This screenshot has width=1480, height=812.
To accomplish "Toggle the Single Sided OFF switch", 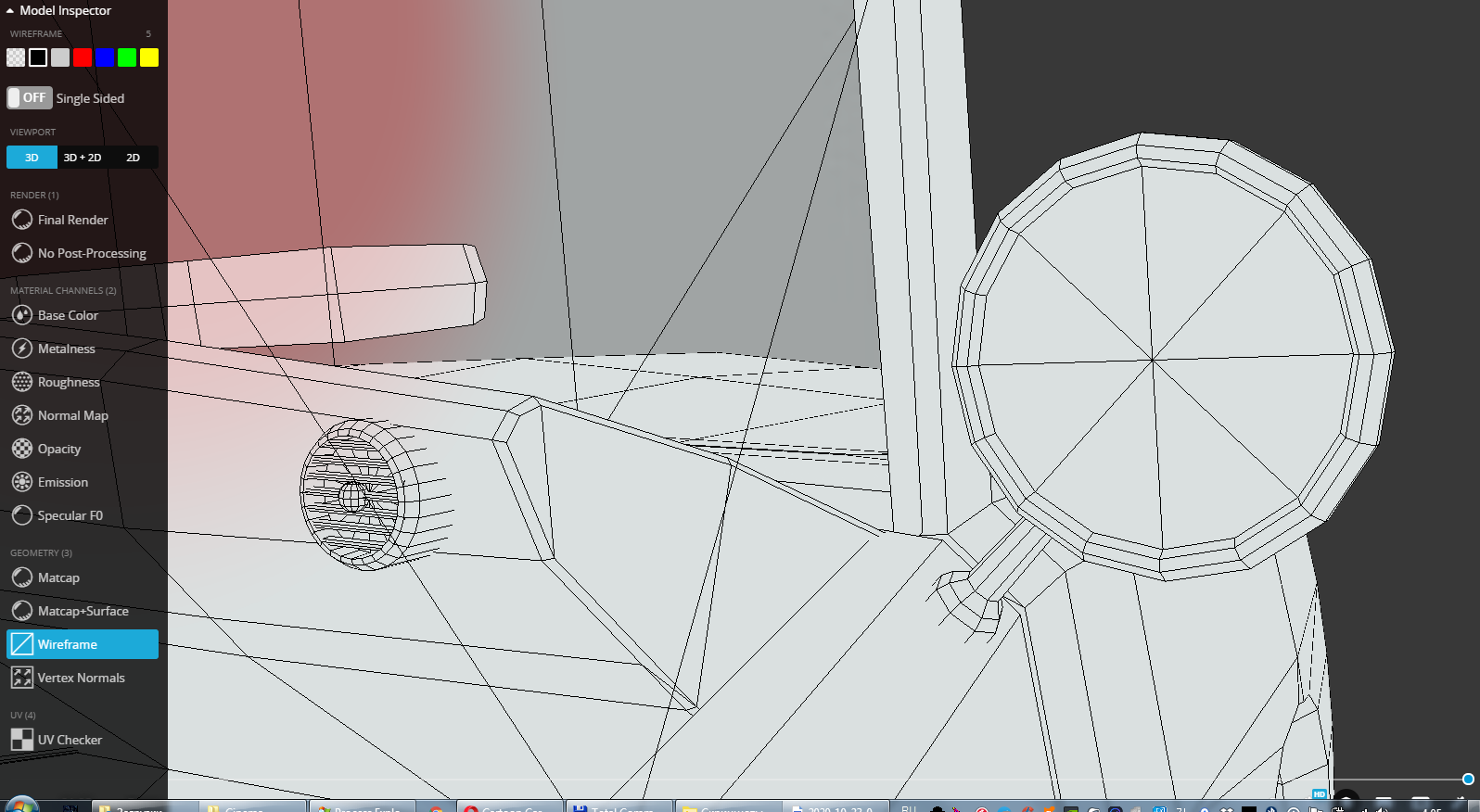I will point(30,97).
